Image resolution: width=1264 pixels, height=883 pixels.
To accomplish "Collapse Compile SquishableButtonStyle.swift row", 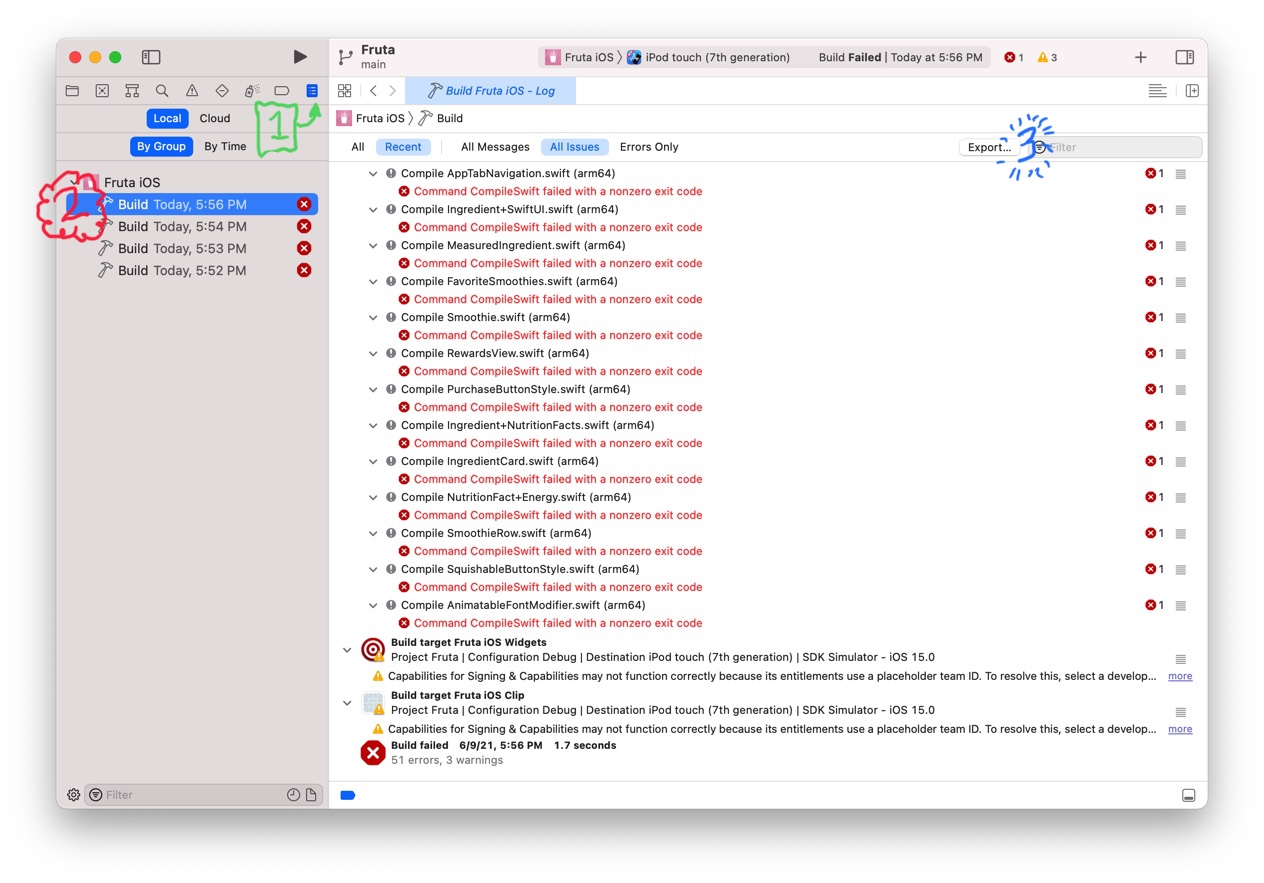I will (x=373, y=570).
